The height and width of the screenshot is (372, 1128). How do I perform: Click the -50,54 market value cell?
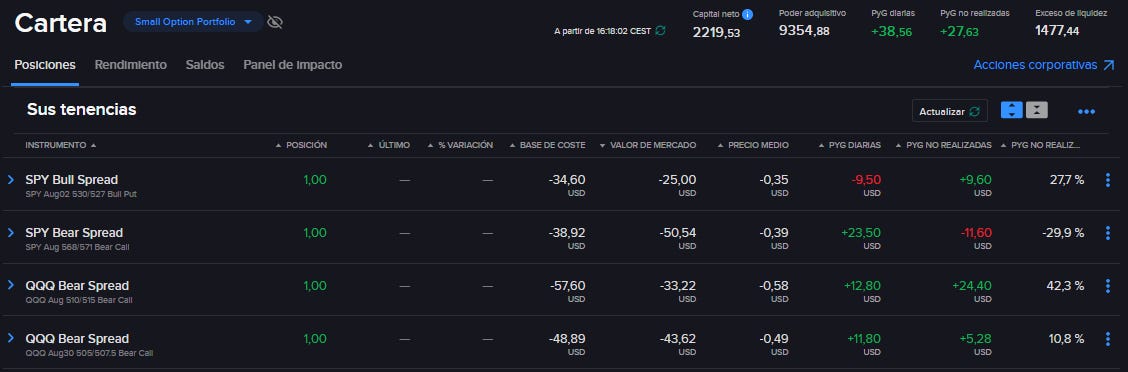coord(677,232)
